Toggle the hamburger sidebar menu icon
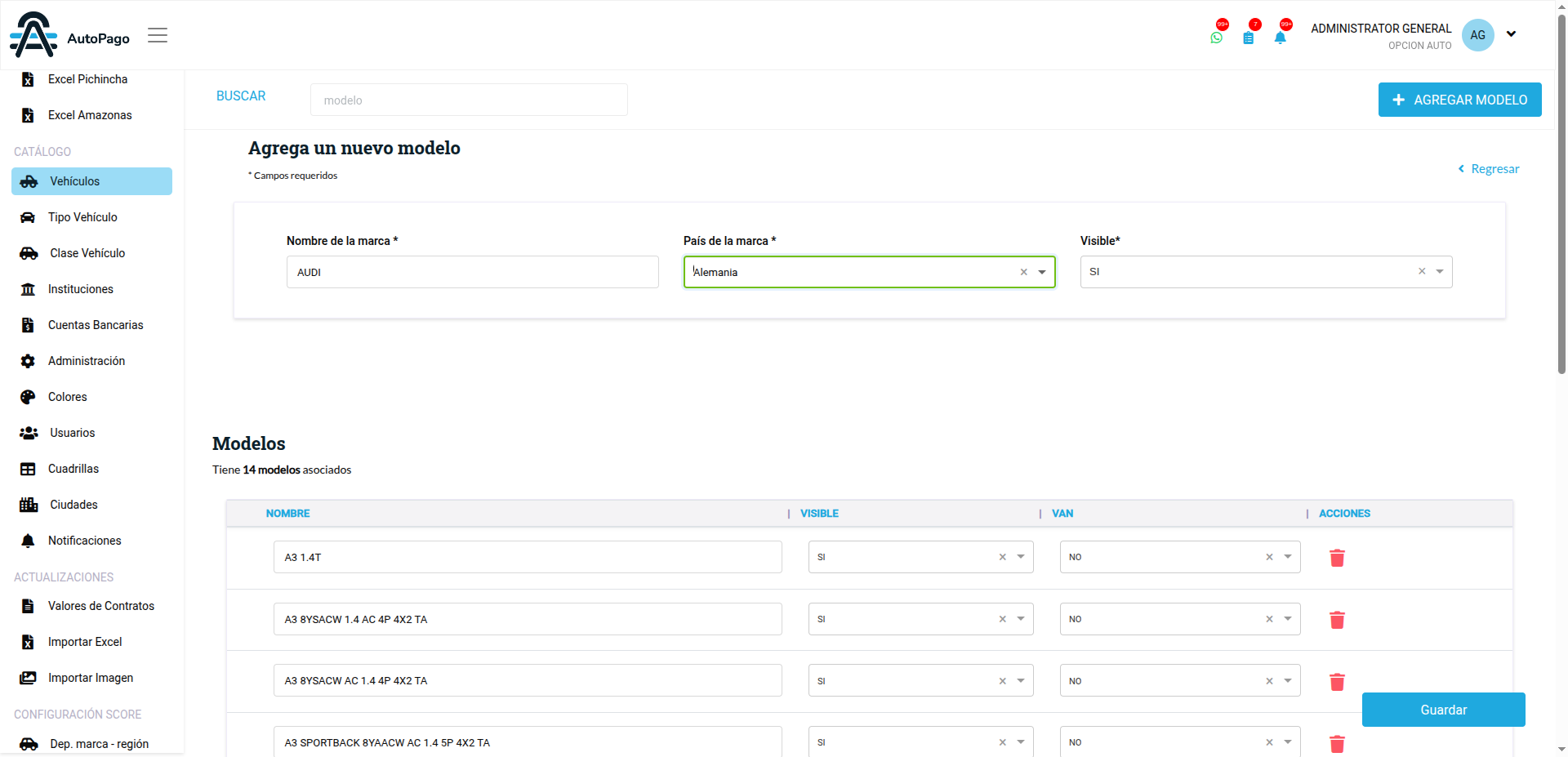Image resolution: width=1568 pixels, height=757 pixels. click(158, 35)
